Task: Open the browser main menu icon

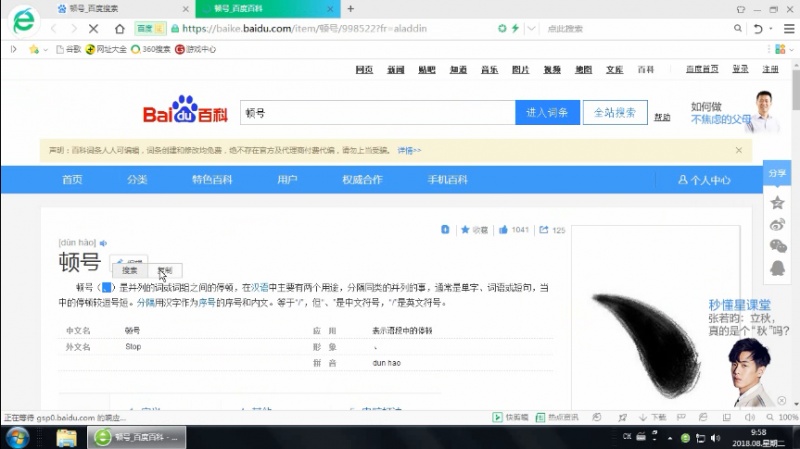Action: (789, 29)
